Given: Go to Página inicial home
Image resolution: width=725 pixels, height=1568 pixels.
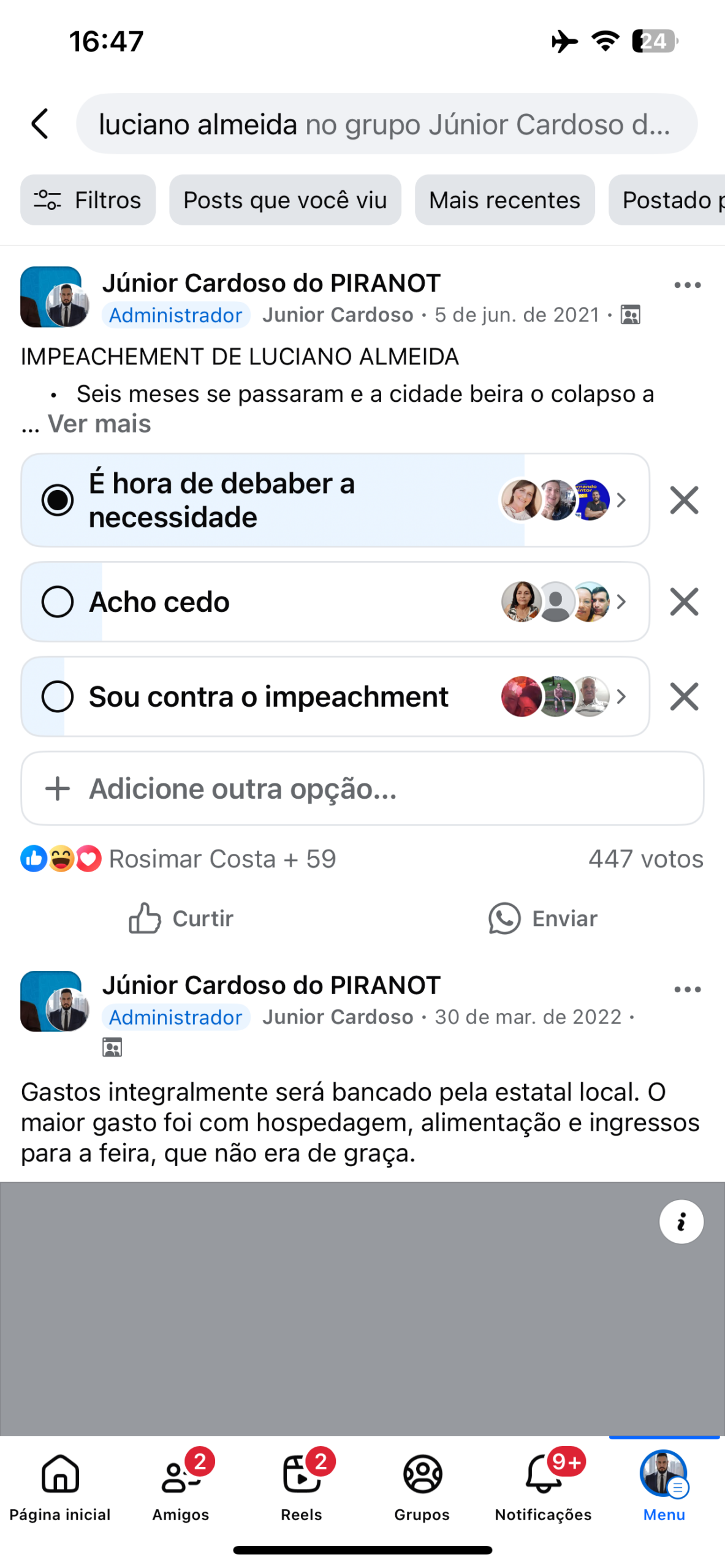Looking at the screenshot, I should (x=60, y=1482).
